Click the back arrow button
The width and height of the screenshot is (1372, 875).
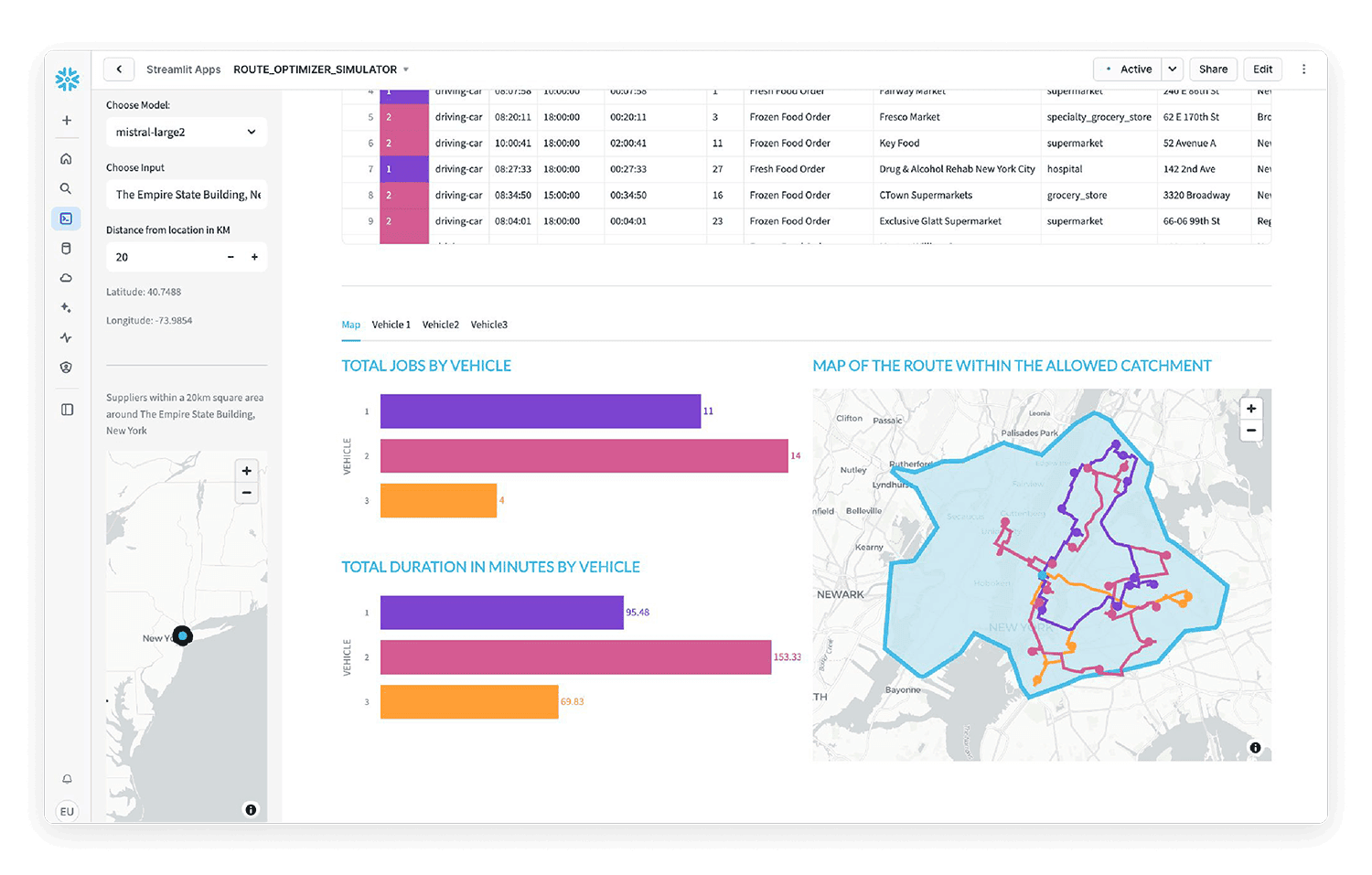119,69
